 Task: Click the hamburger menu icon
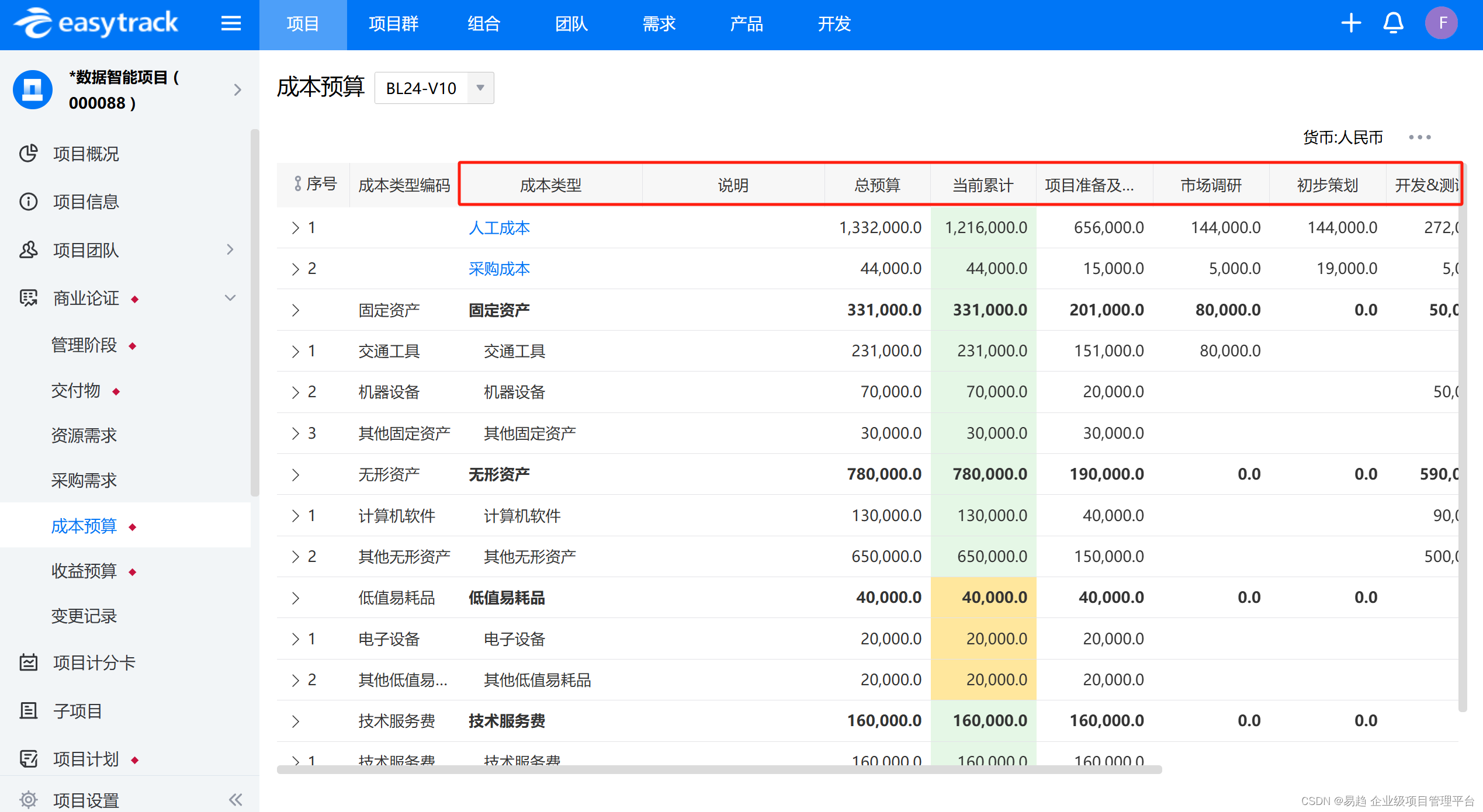231,23
